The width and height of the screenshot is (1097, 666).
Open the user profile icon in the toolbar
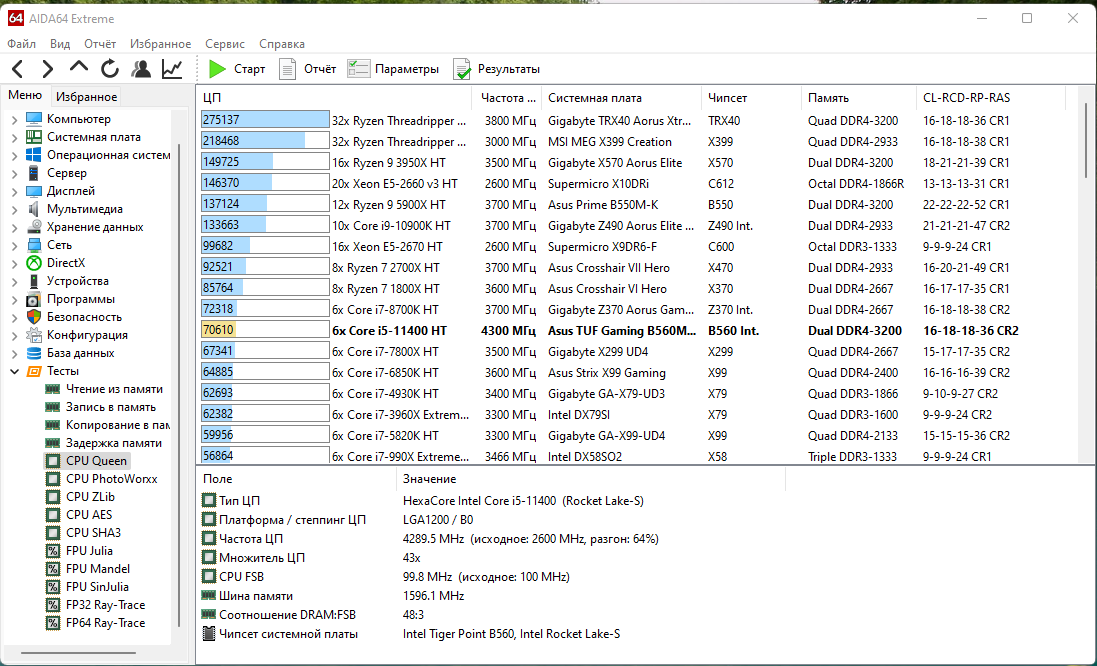pos(141,69)
